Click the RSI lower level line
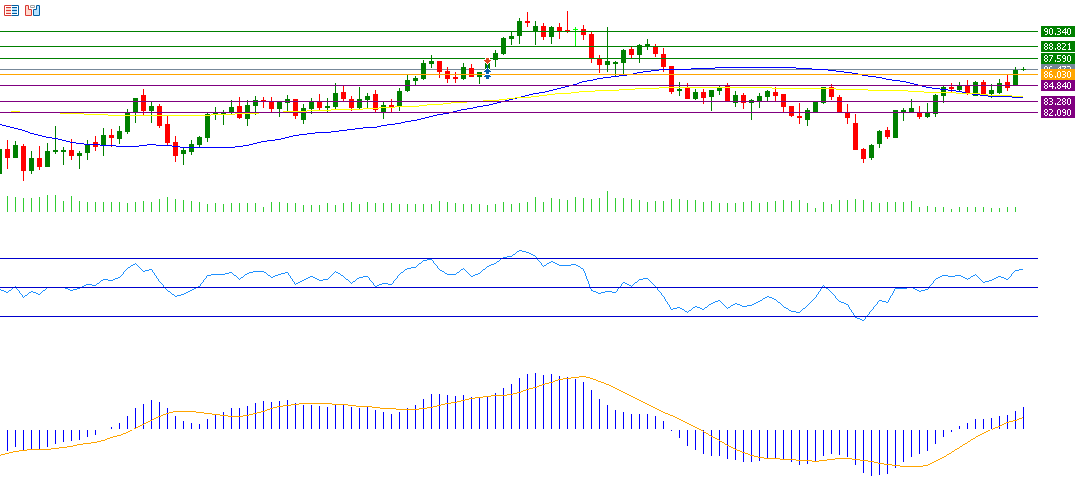The width and height of the screenshot is (1077, 502). click(300, 317)
